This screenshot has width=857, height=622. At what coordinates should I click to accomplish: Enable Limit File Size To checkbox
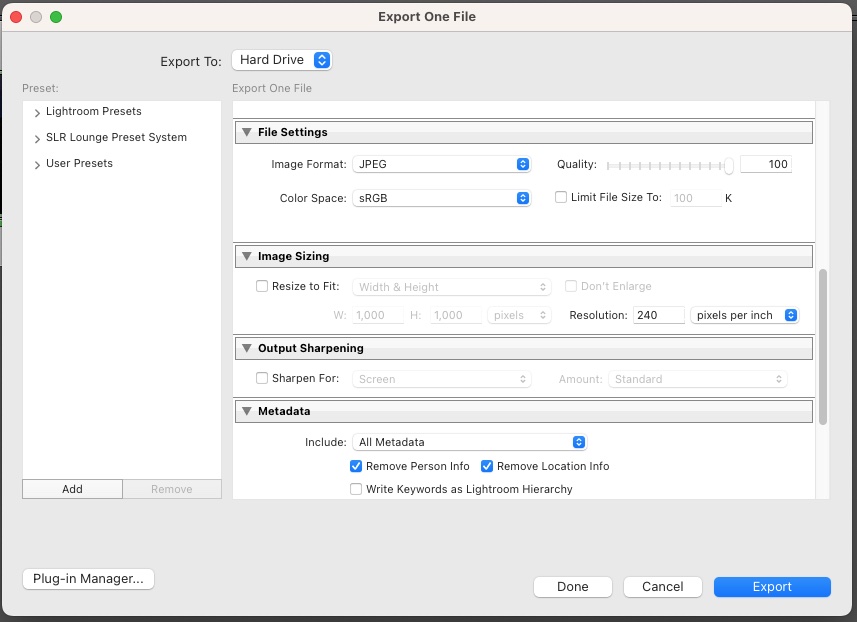click(x=561, y=197)
